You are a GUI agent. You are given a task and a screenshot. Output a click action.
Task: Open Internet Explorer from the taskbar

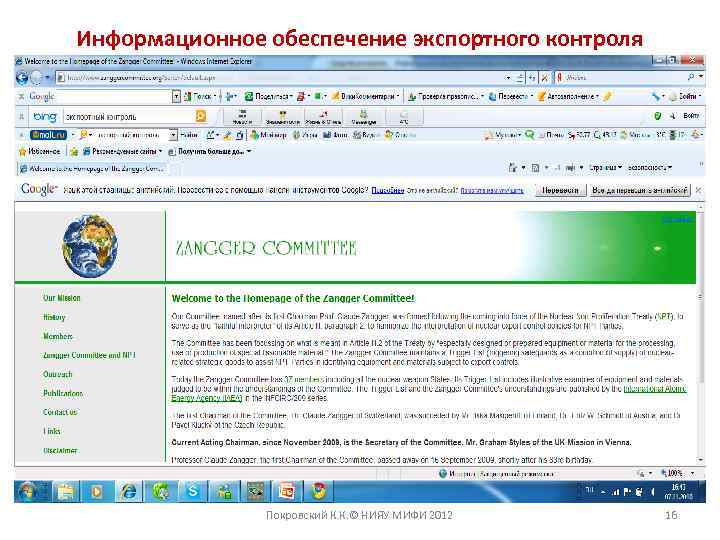tap(129, 492)
